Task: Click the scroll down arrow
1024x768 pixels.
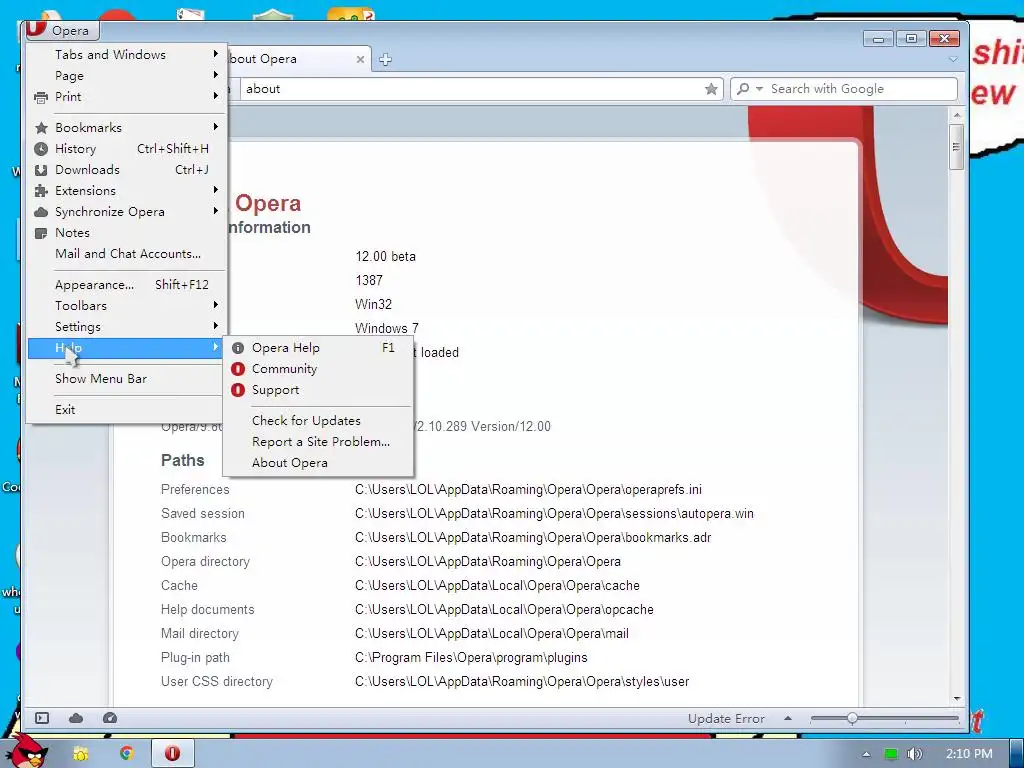Action: pos(956,699)
